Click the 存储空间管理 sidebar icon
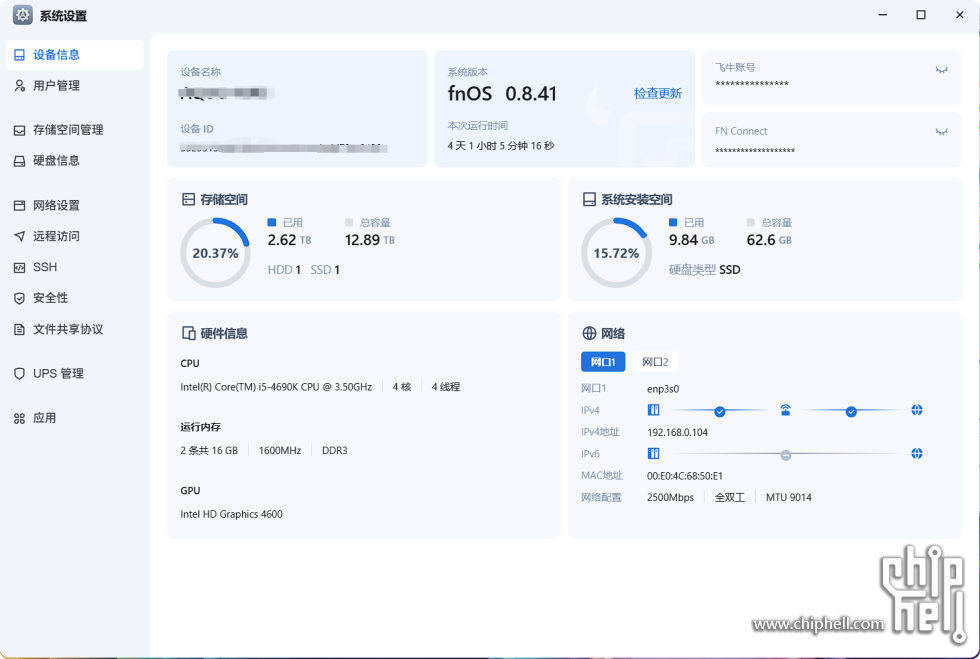 coord(19,130)
